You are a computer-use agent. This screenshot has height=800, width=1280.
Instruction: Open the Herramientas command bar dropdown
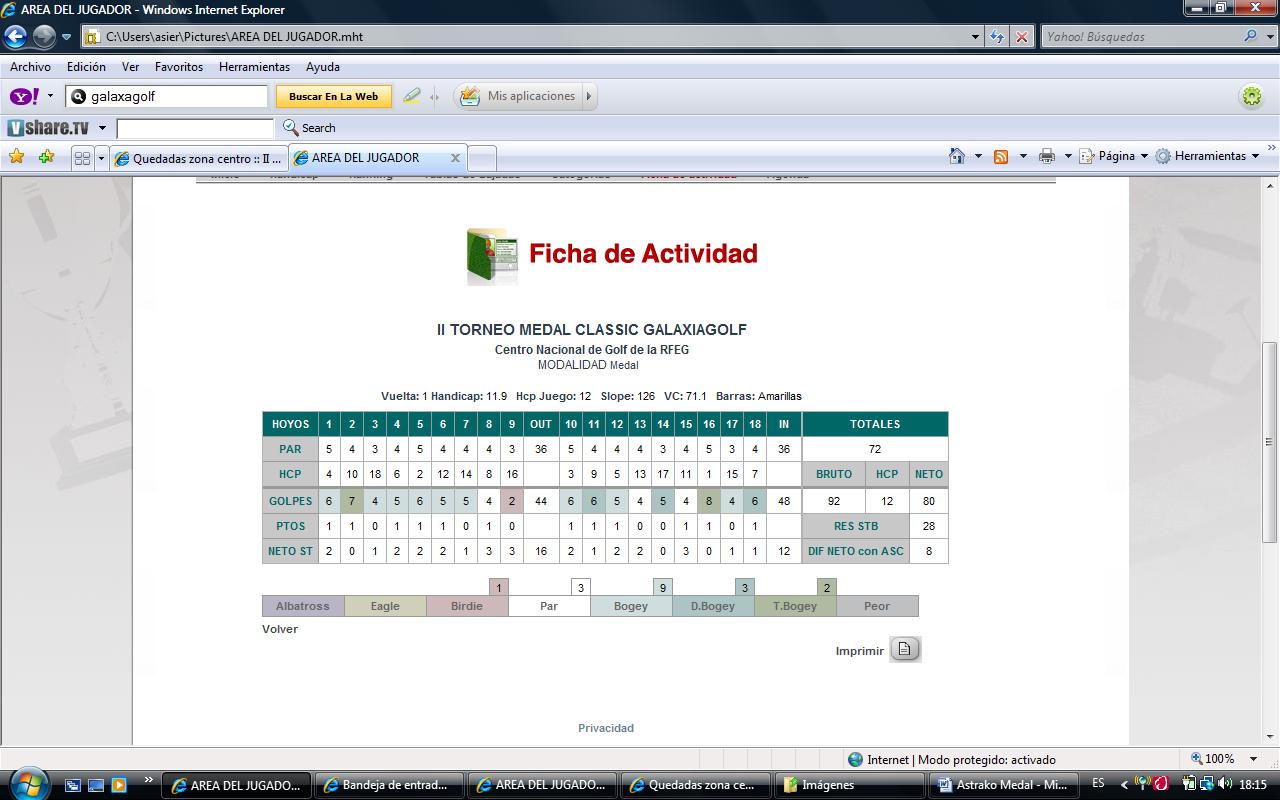(x=1208, y=156)
